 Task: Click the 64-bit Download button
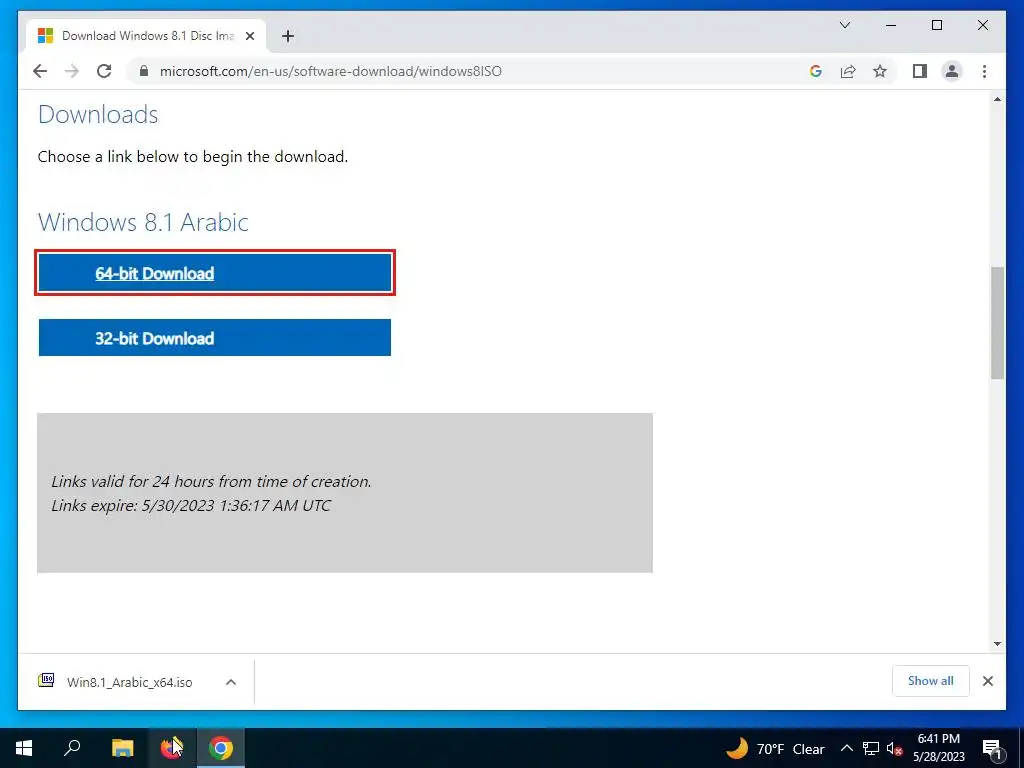pos(215,273)
